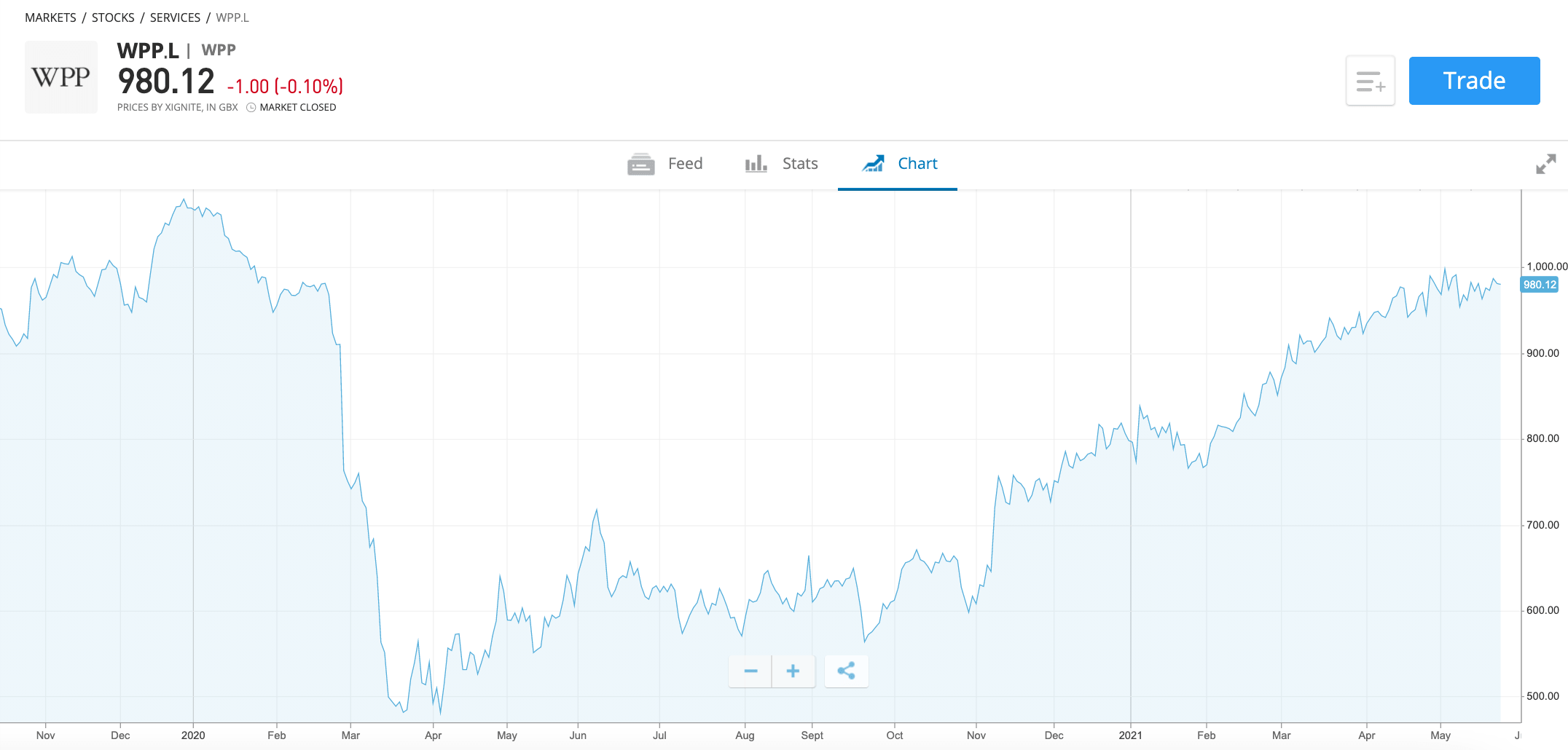The image size is (1568, 750).
Task: Click the MARKET CLOSED status
Action: [x=298, y=108]
